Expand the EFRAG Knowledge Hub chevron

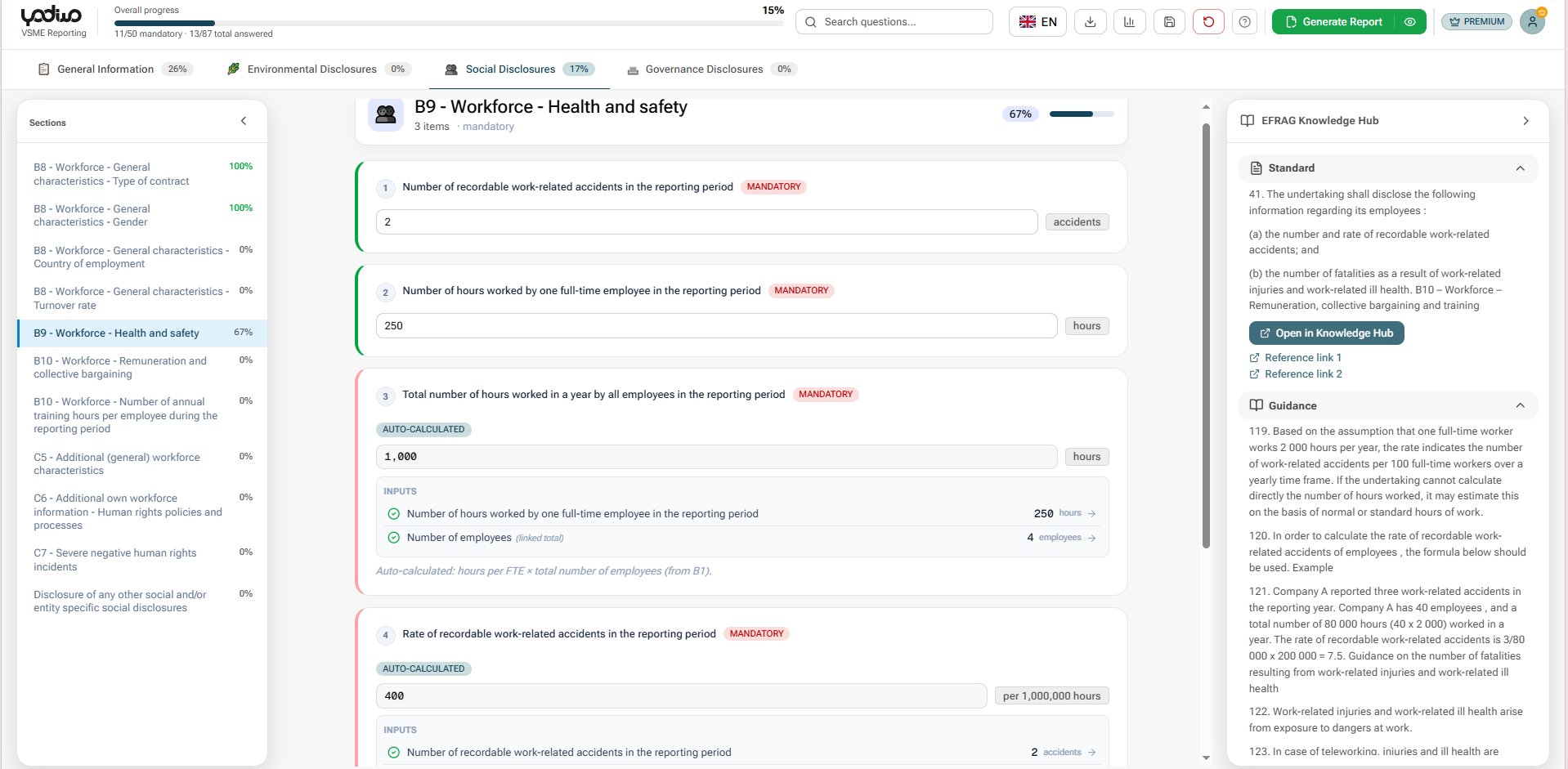coord(1525,121)
